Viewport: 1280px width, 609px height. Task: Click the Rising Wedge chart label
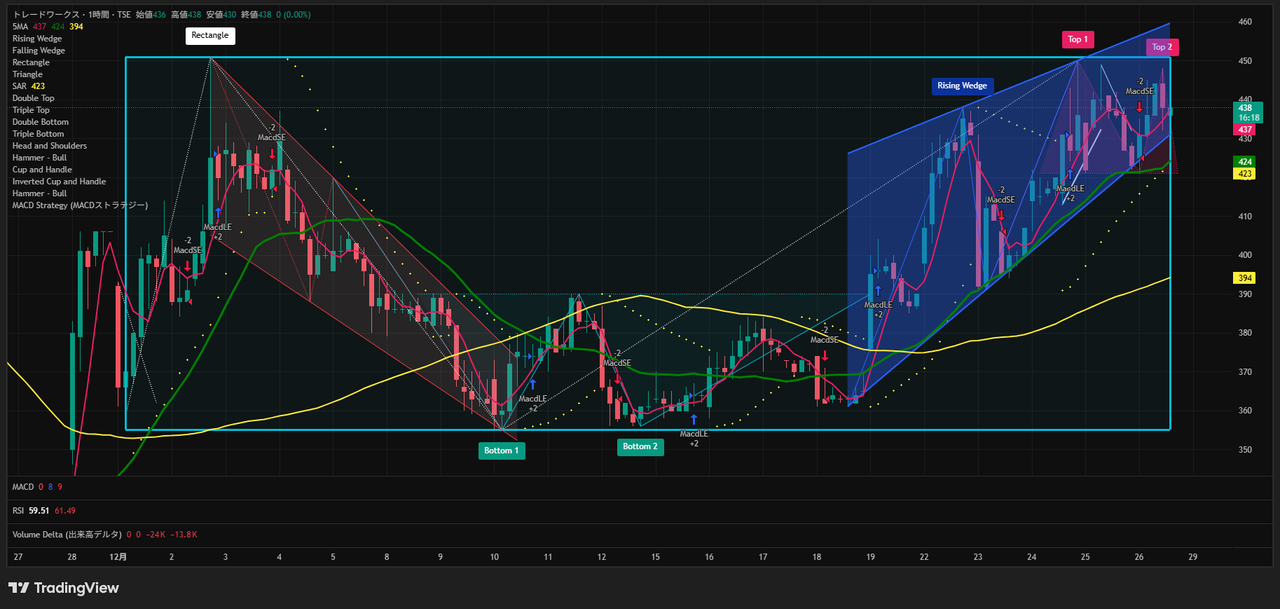point(962,86)
